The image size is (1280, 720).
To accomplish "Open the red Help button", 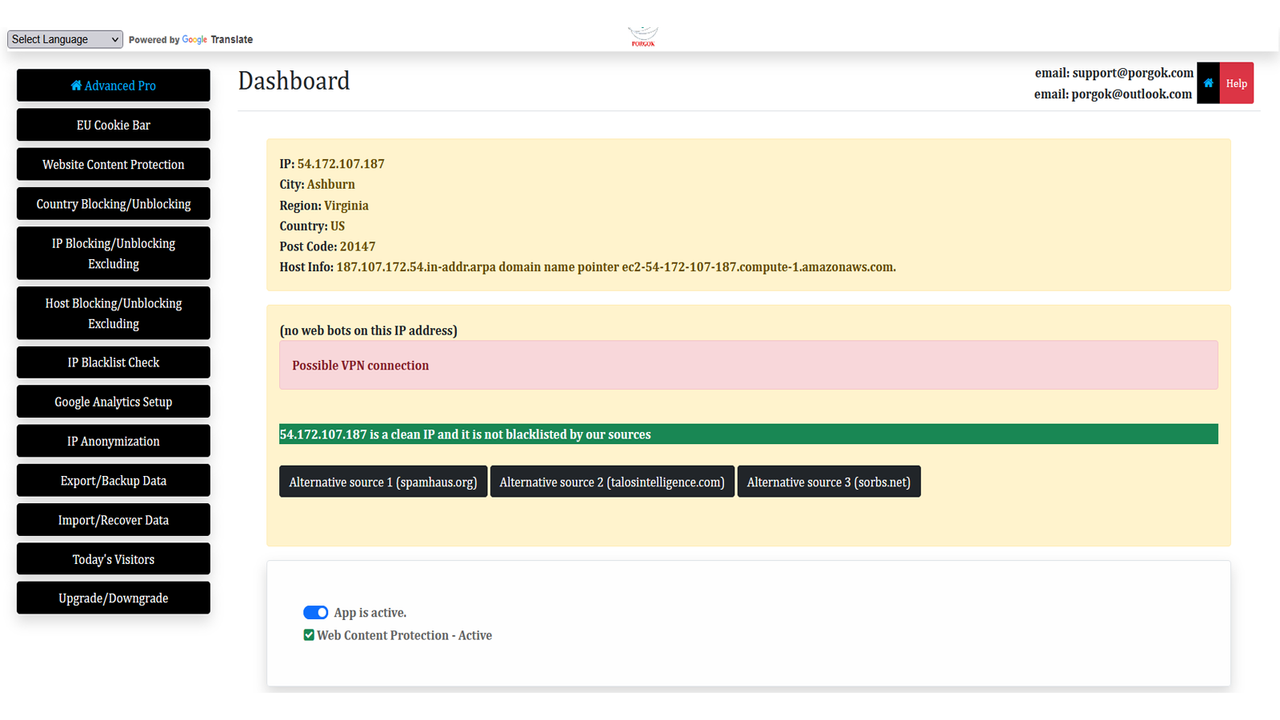I will click(1237, 84).
